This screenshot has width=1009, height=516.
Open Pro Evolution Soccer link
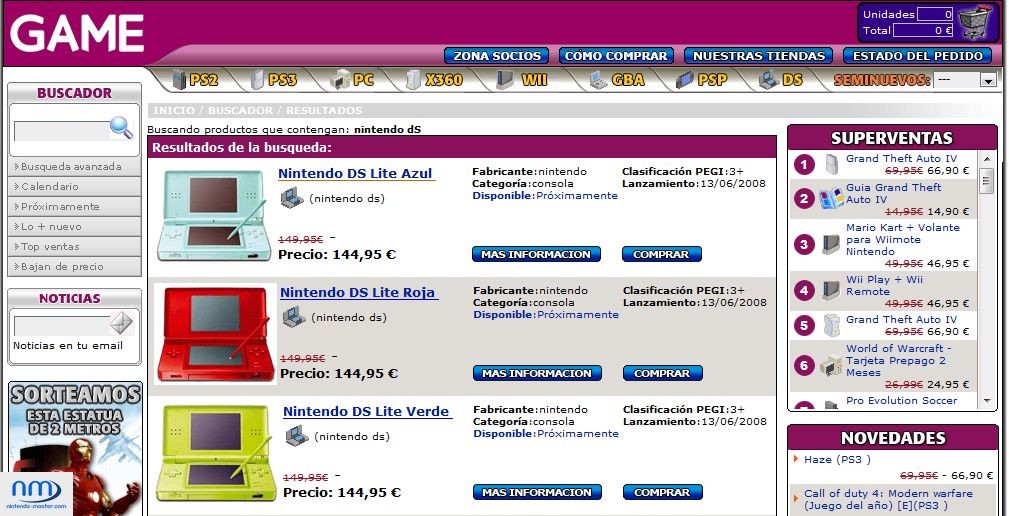pyautogui.click(x=902, y=400)
